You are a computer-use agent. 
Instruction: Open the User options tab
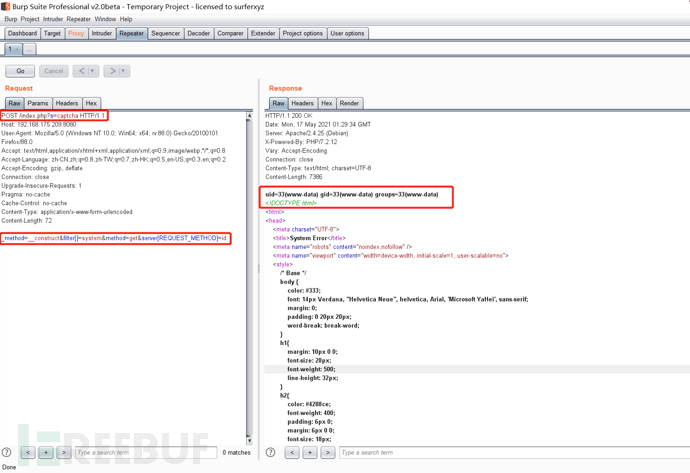click(348, 33)
